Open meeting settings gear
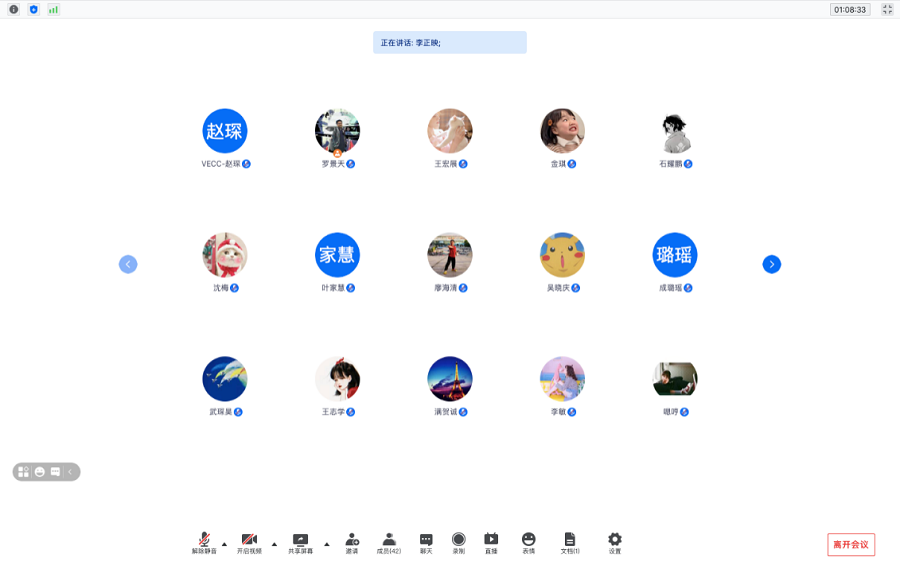 615,542
